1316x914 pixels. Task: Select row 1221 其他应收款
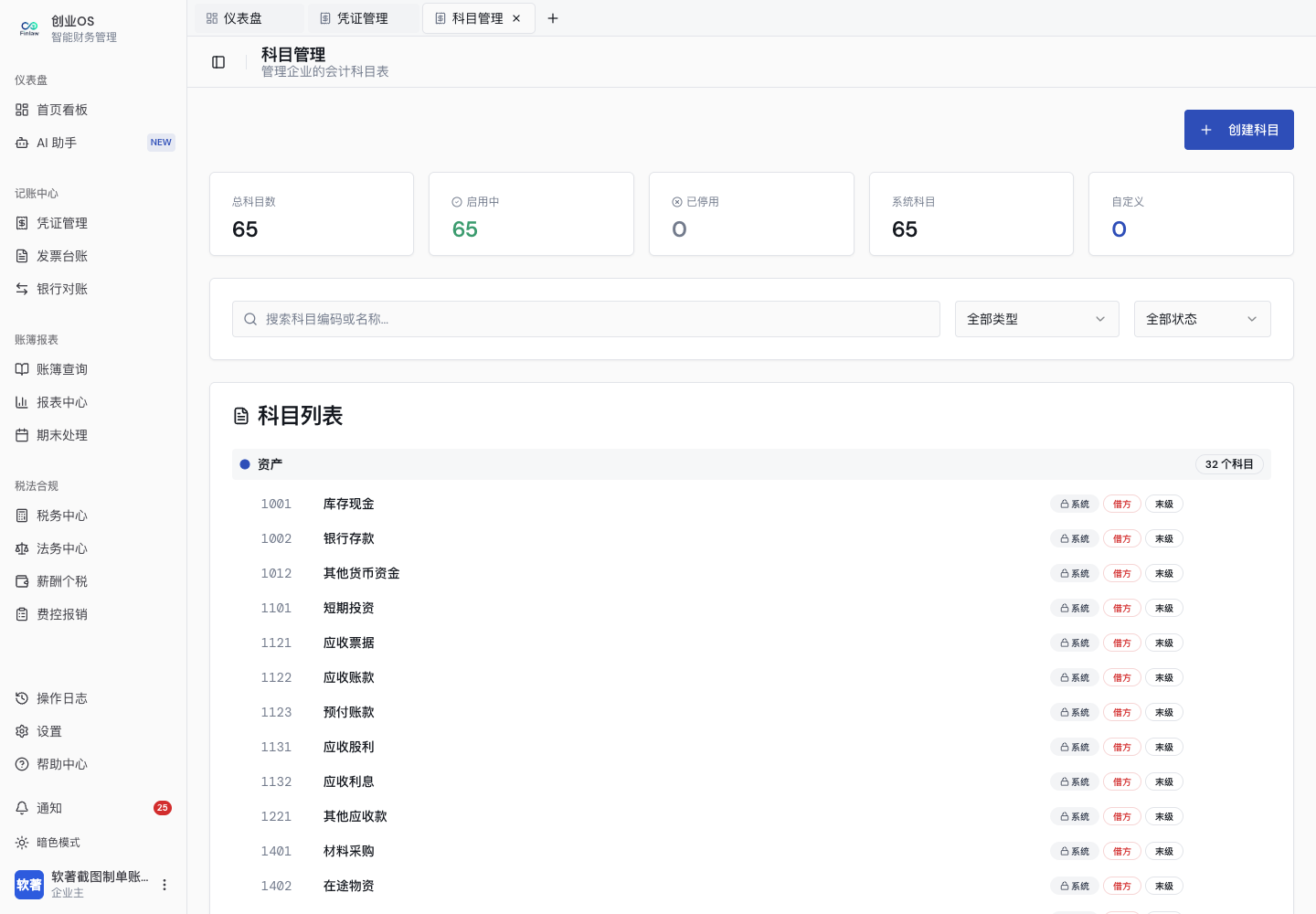(x=751, y=816)
